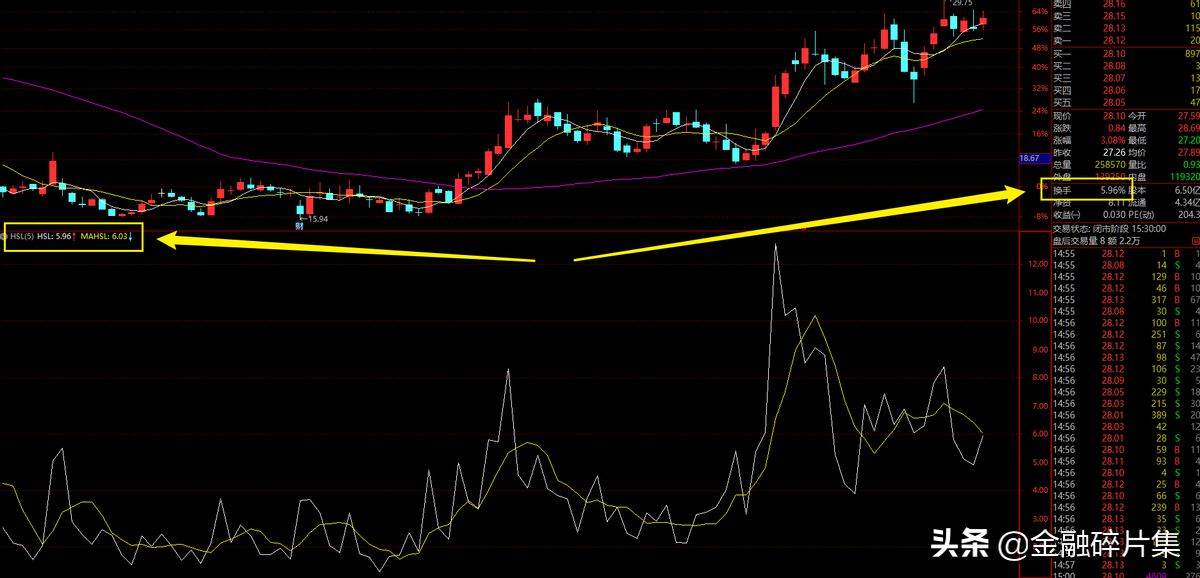This screenshot has width=1200, height=578.
Task: Click the 买三 28.07 bid row
Action: pyautogui.click(x=1125, y=78)
